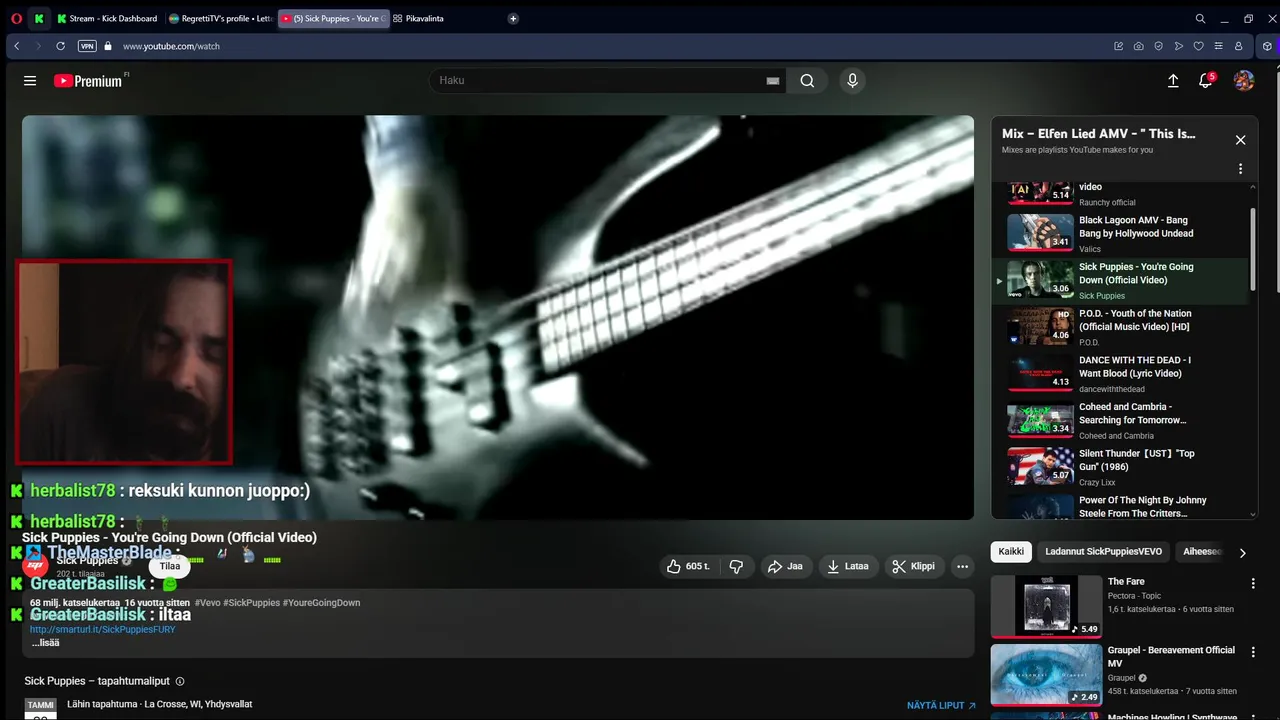This screenshot has height=720, width=1280.
Task: Search by voice with microphone
Action: point(852,81)
